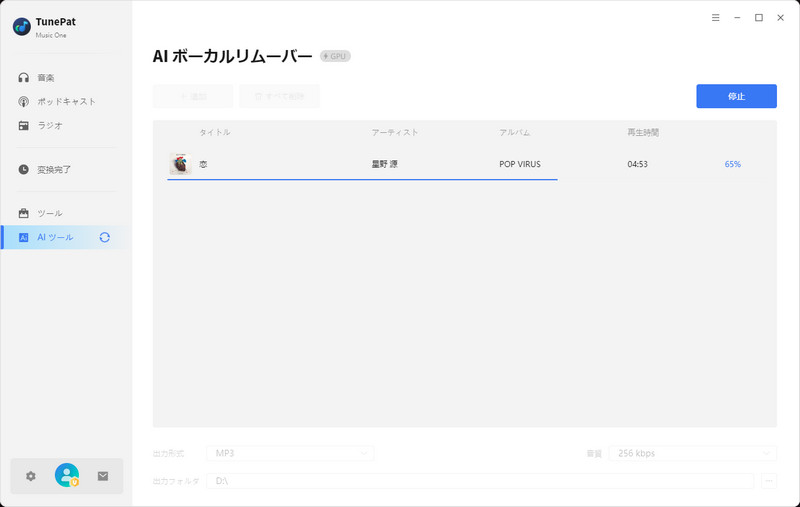Click the GPU badge next to title
Viewport: 800px width, 507px height.
click(x=335, y=56)
